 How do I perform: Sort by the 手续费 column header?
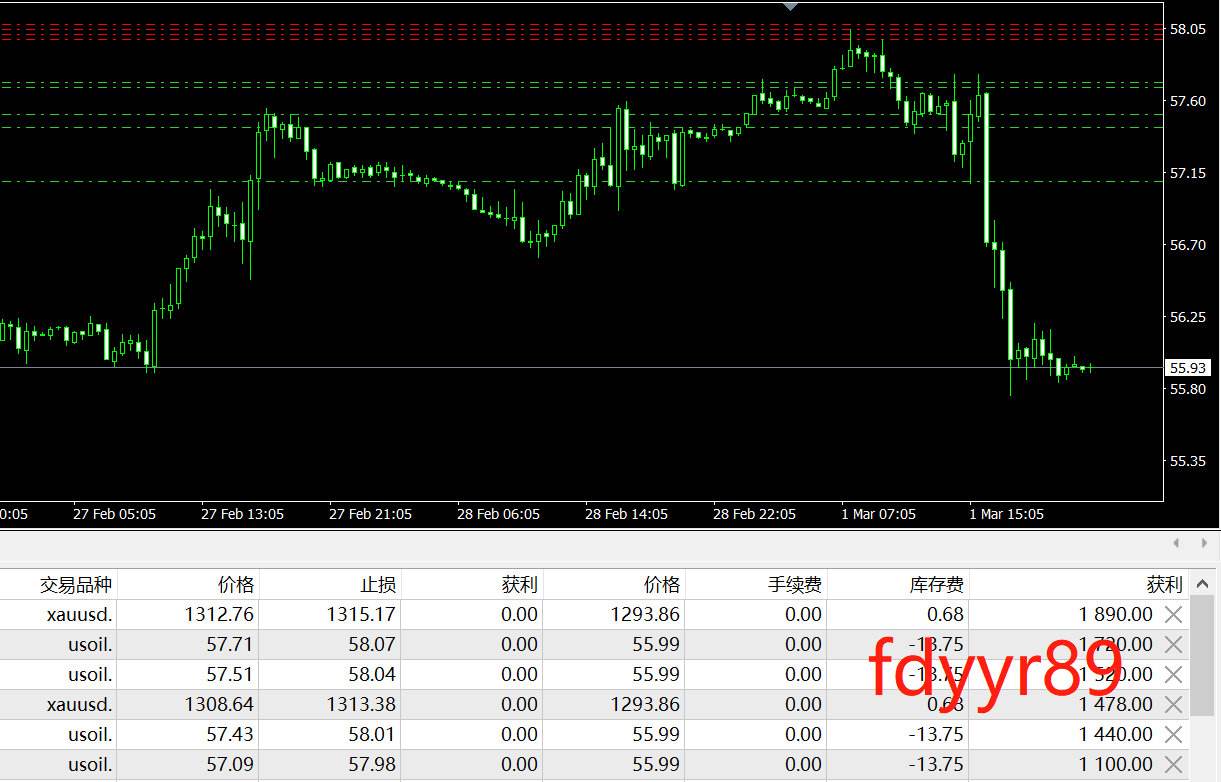point(794,585)
